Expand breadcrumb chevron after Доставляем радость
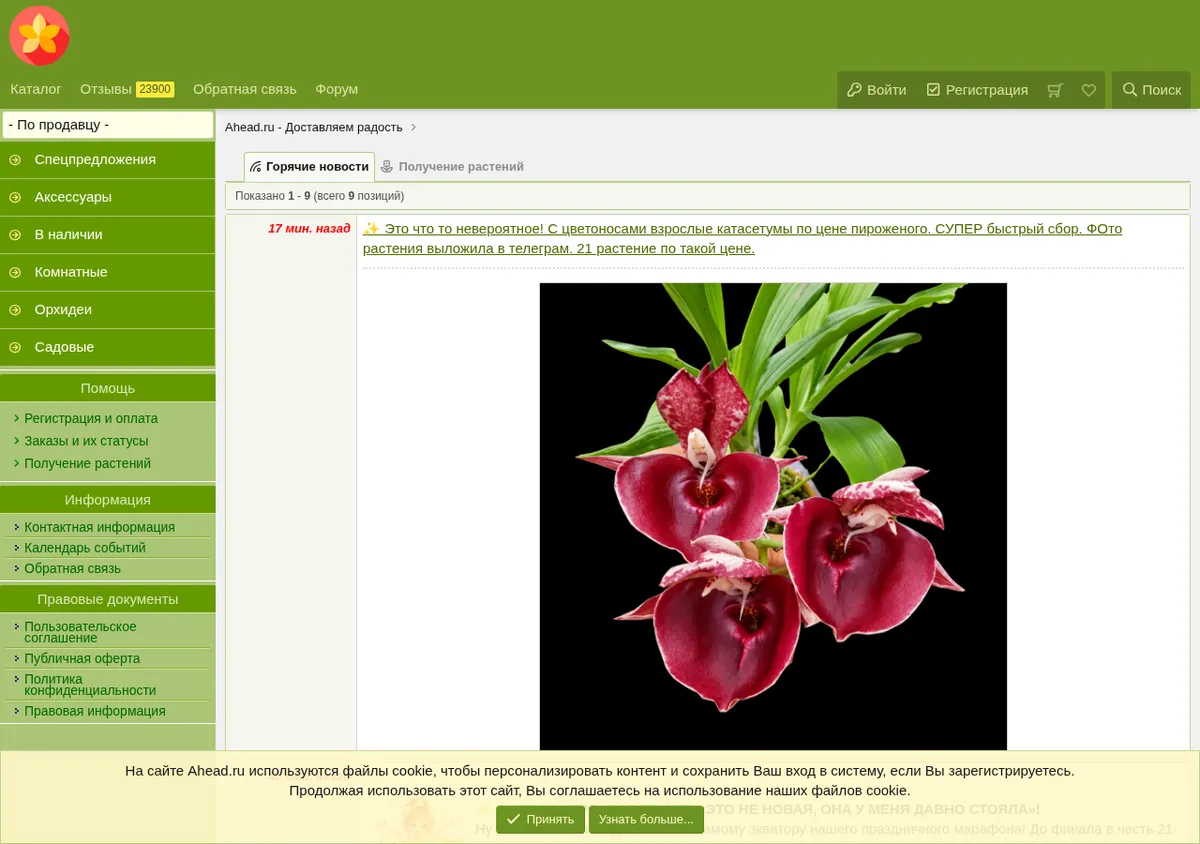1200x844 pixels. [x=413, y=127]
